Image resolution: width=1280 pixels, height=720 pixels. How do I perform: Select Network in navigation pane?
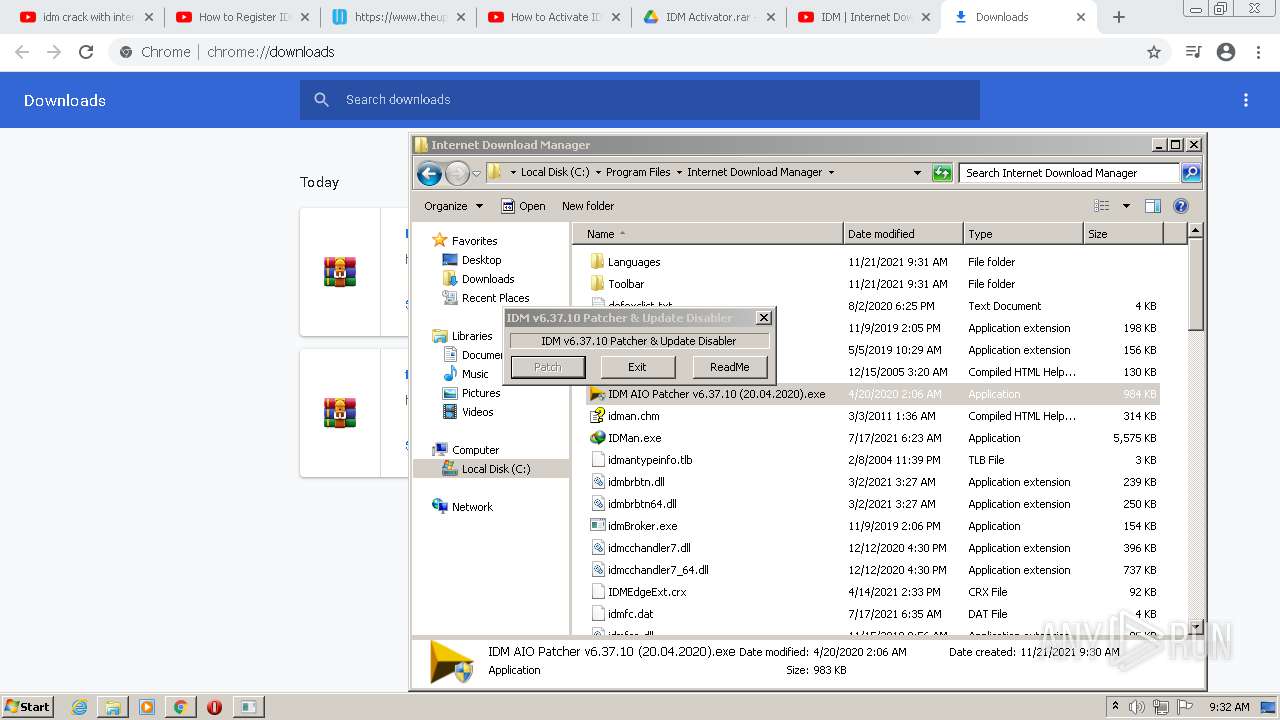pyautogui.click(x=472, y=507)
